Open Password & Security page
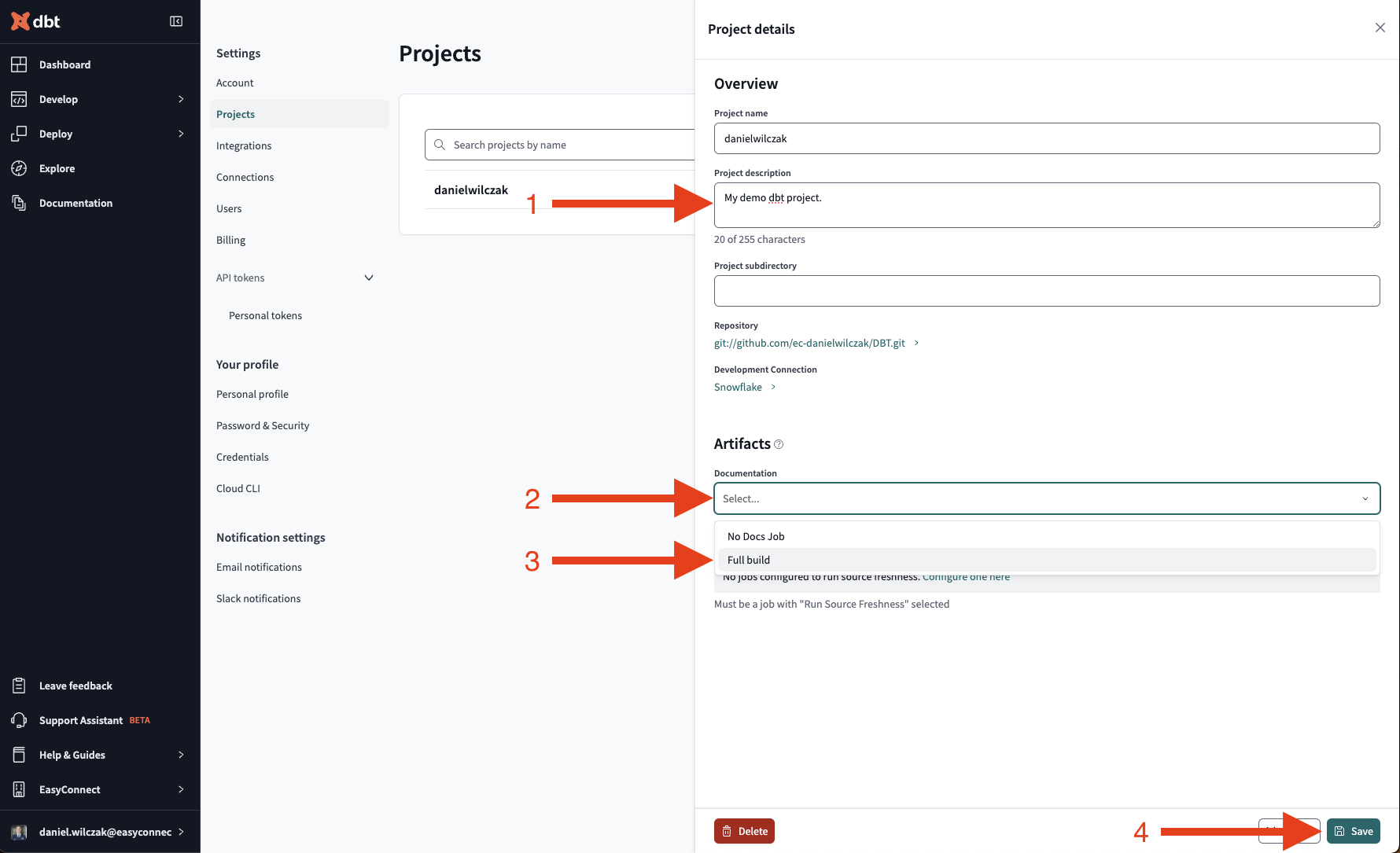1400x853 pixels. pos(263,425)
